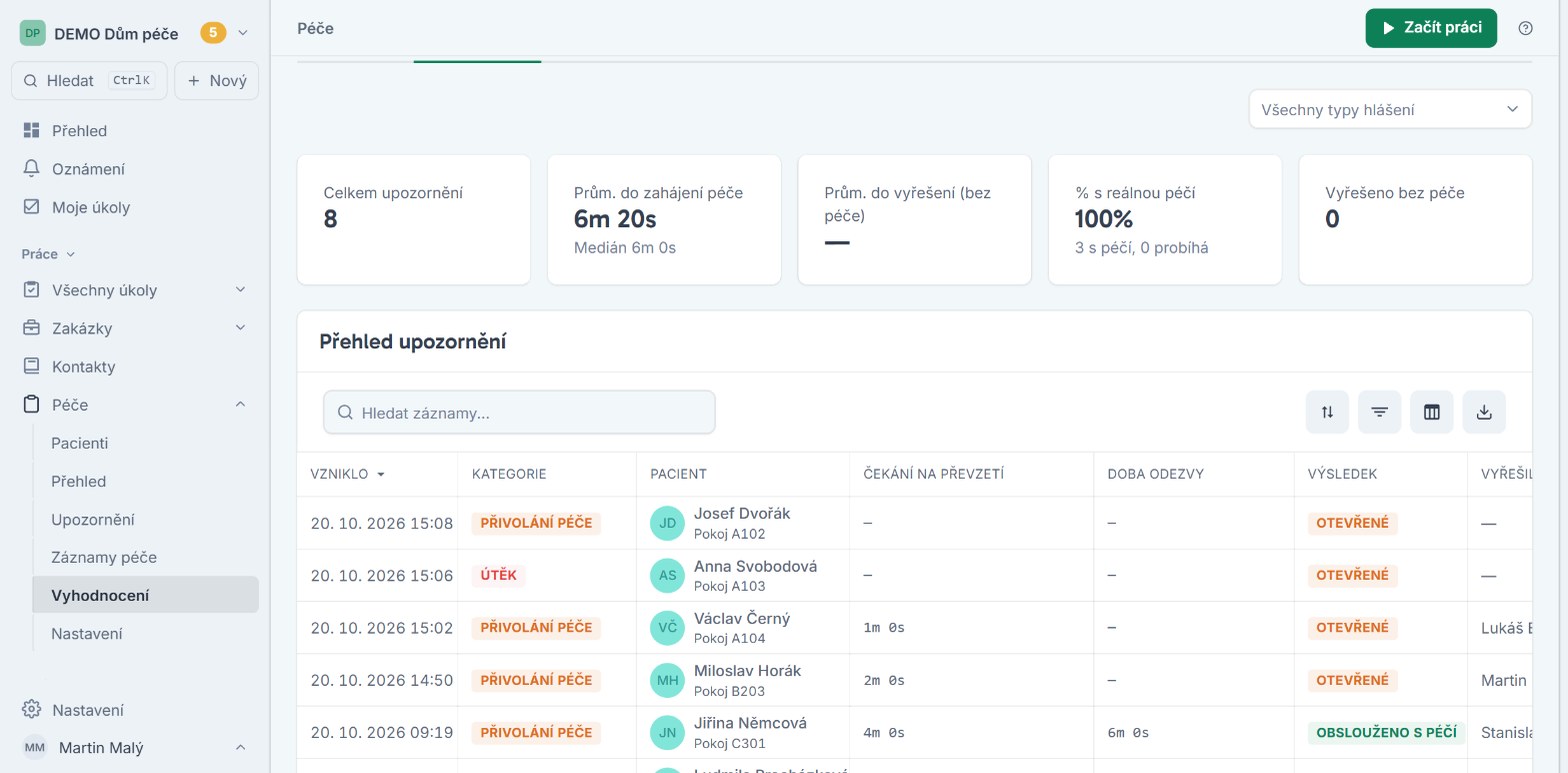Click the Začít práci button

coord(1431,28)
